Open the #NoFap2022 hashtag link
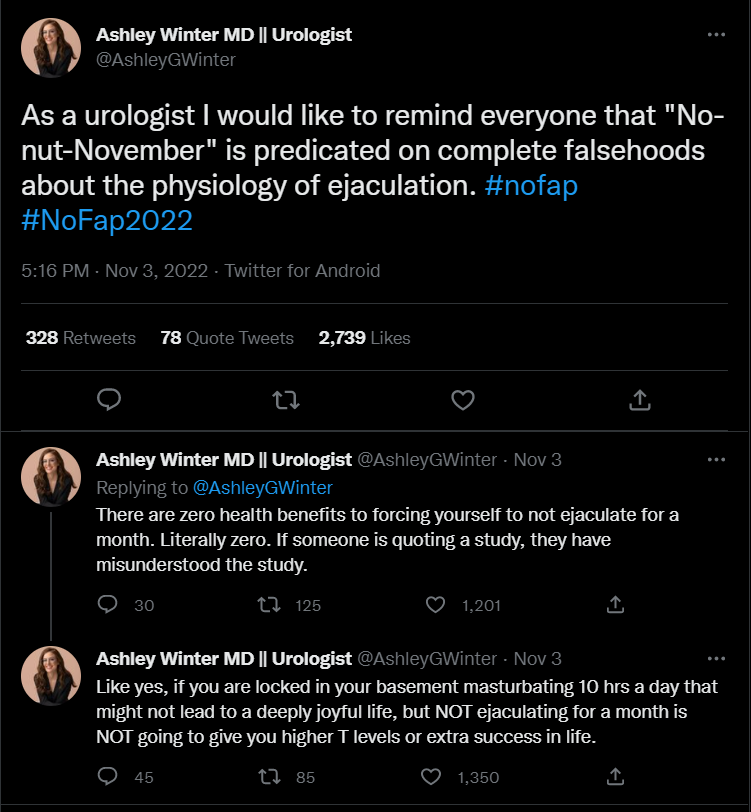751x812 pixels. pyautogui.click(x=107, y=221)
